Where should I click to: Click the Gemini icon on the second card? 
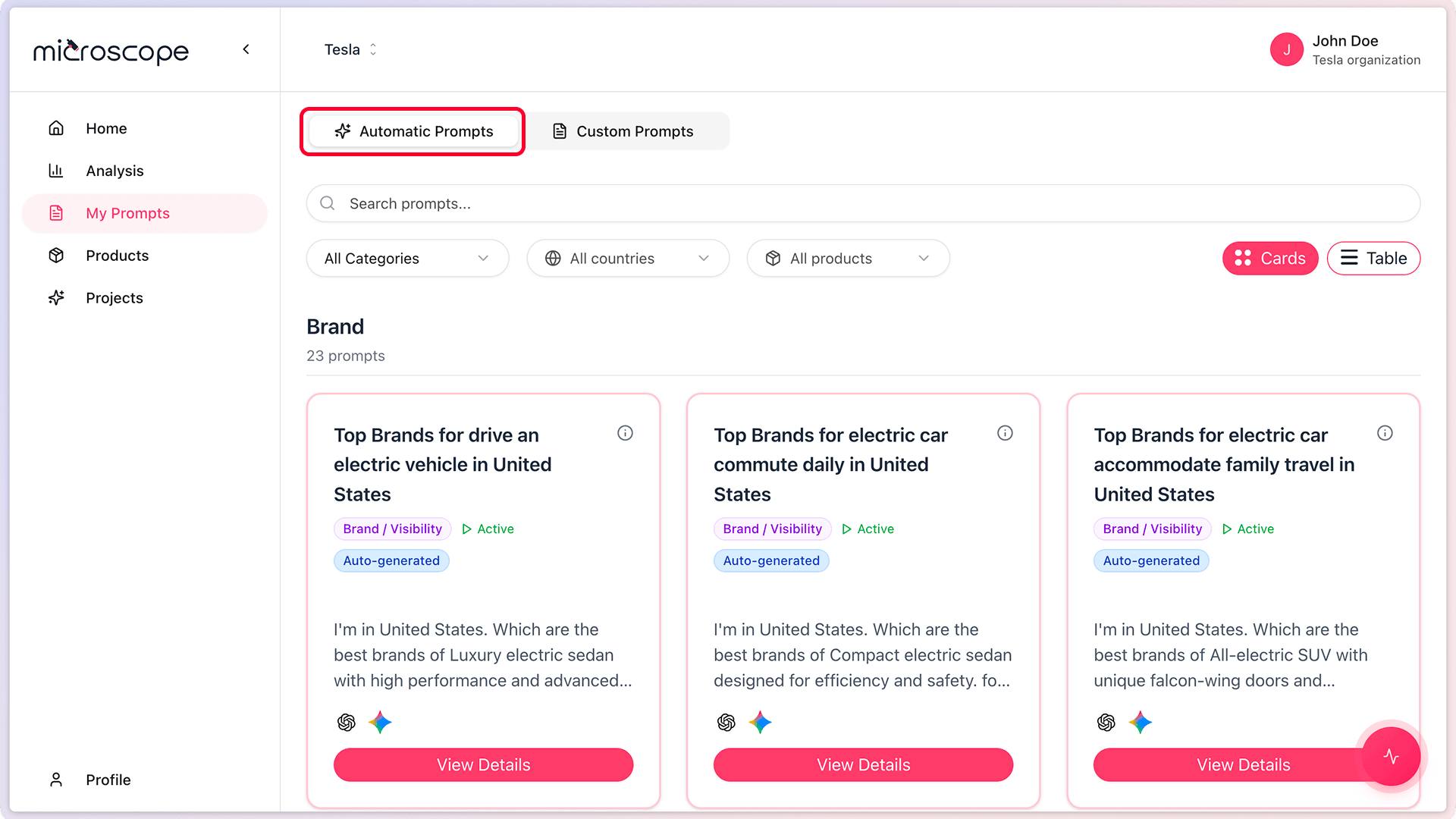click(760, 723)
